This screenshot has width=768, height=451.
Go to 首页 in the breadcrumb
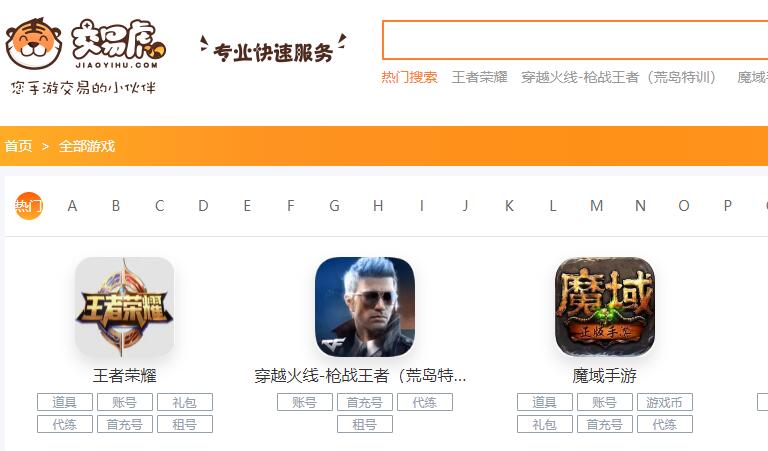pos(18,146)
